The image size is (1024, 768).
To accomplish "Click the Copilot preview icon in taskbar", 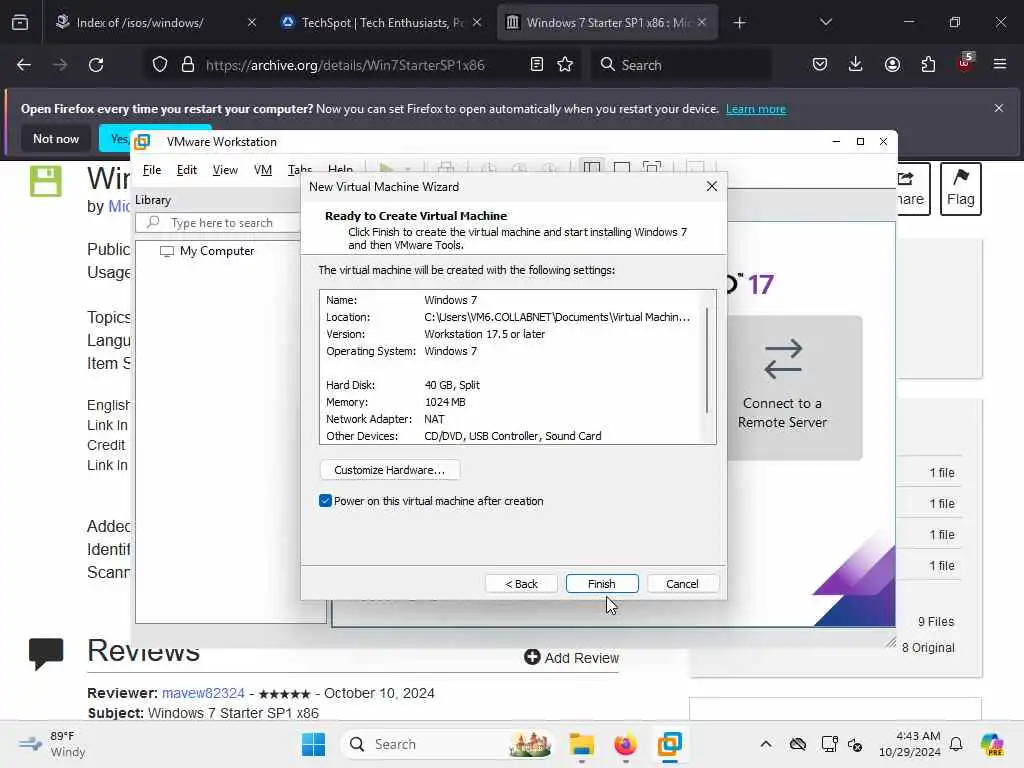I will pyautogui.click(x=993, y=744).
